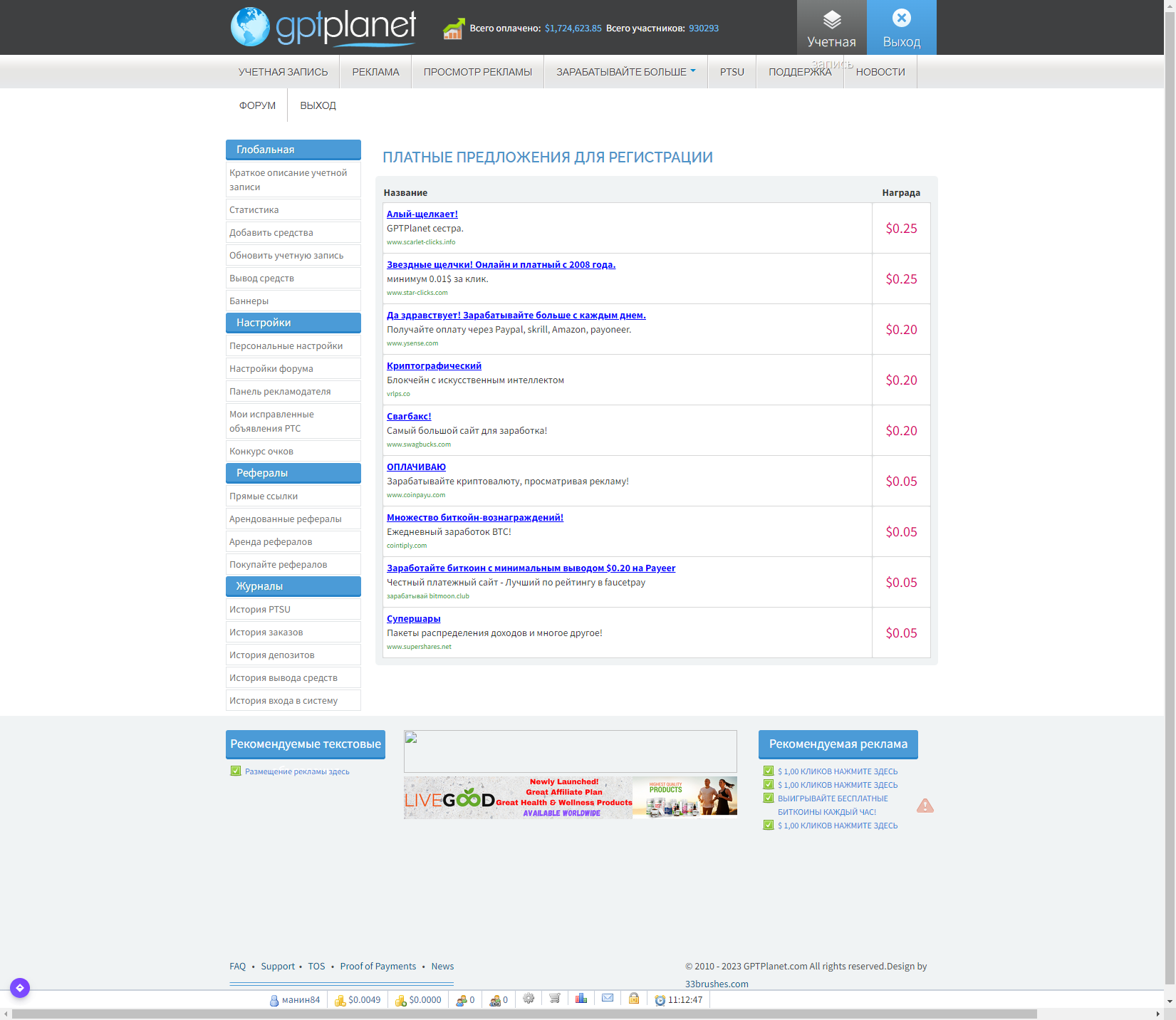
Task: Open ПРОСМОТР РЕКЛАМЫ menu item
Action: tap(478, 72)
